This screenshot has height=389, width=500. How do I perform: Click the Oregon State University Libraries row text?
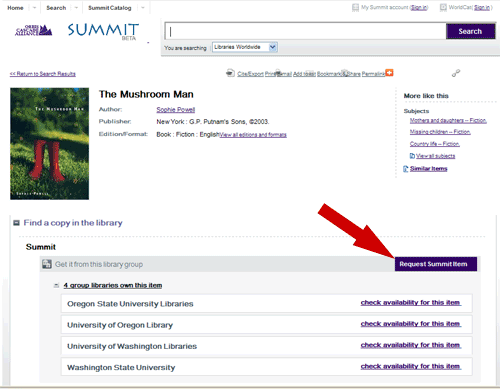pos(130,304)
